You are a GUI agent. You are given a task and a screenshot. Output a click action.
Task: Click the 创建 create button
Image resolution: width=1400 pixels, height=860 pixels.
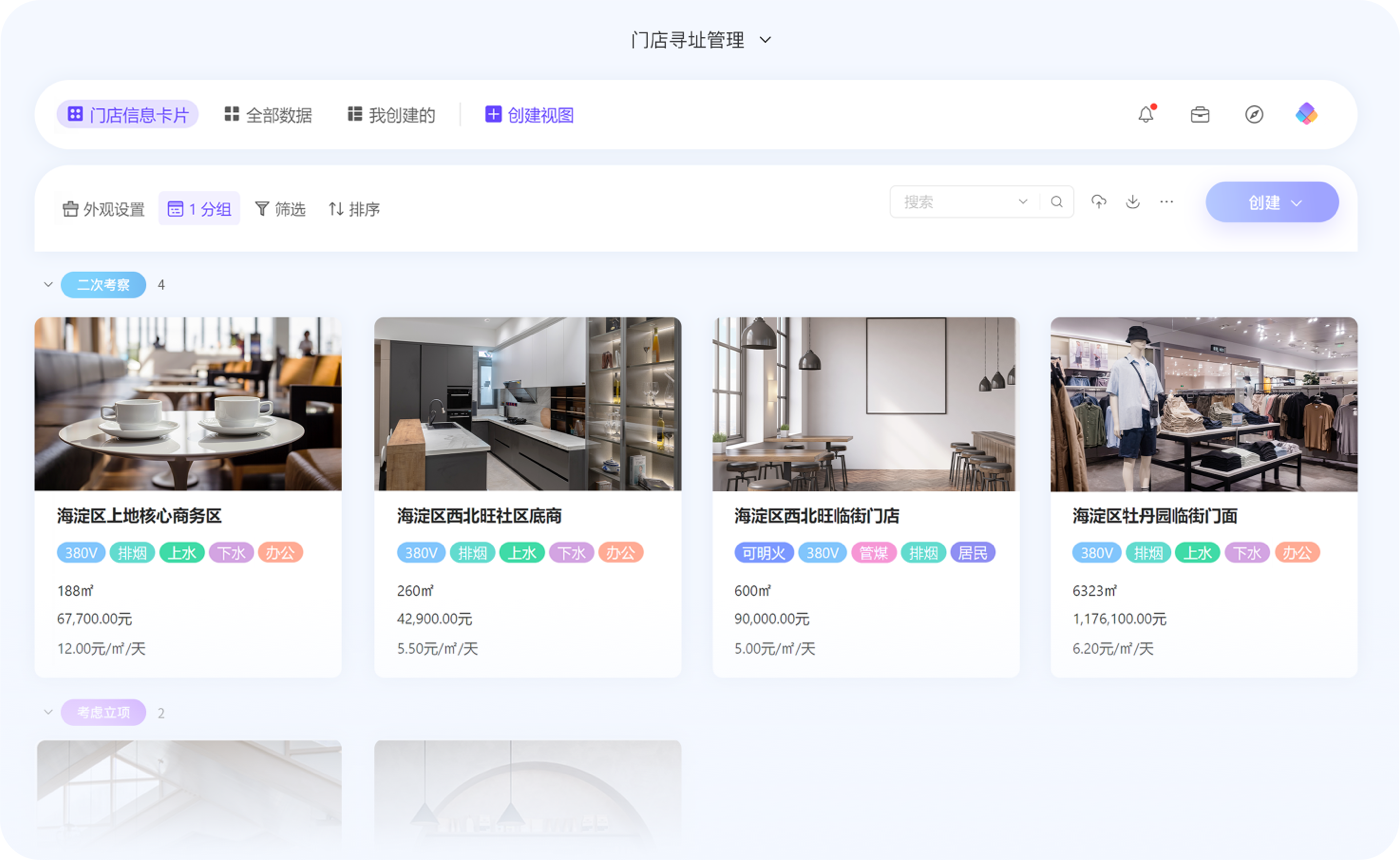1272,202
